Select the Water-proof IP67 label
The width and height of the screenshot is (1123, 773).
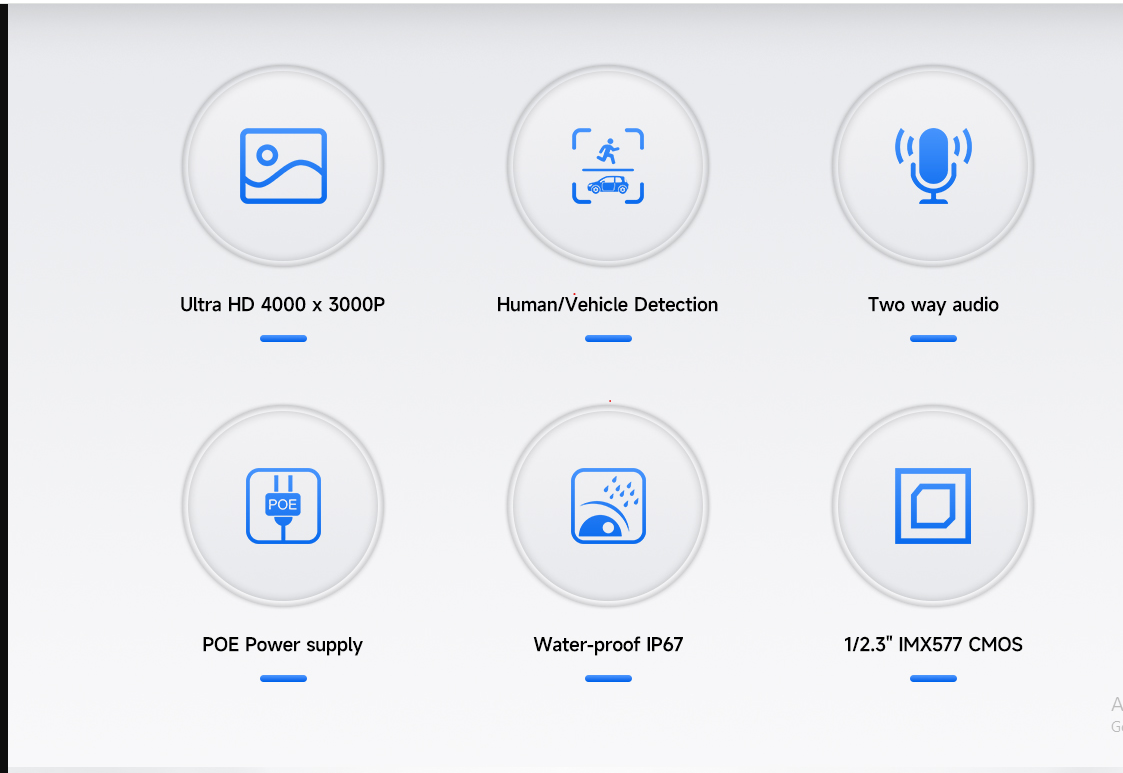pos(608,645)
